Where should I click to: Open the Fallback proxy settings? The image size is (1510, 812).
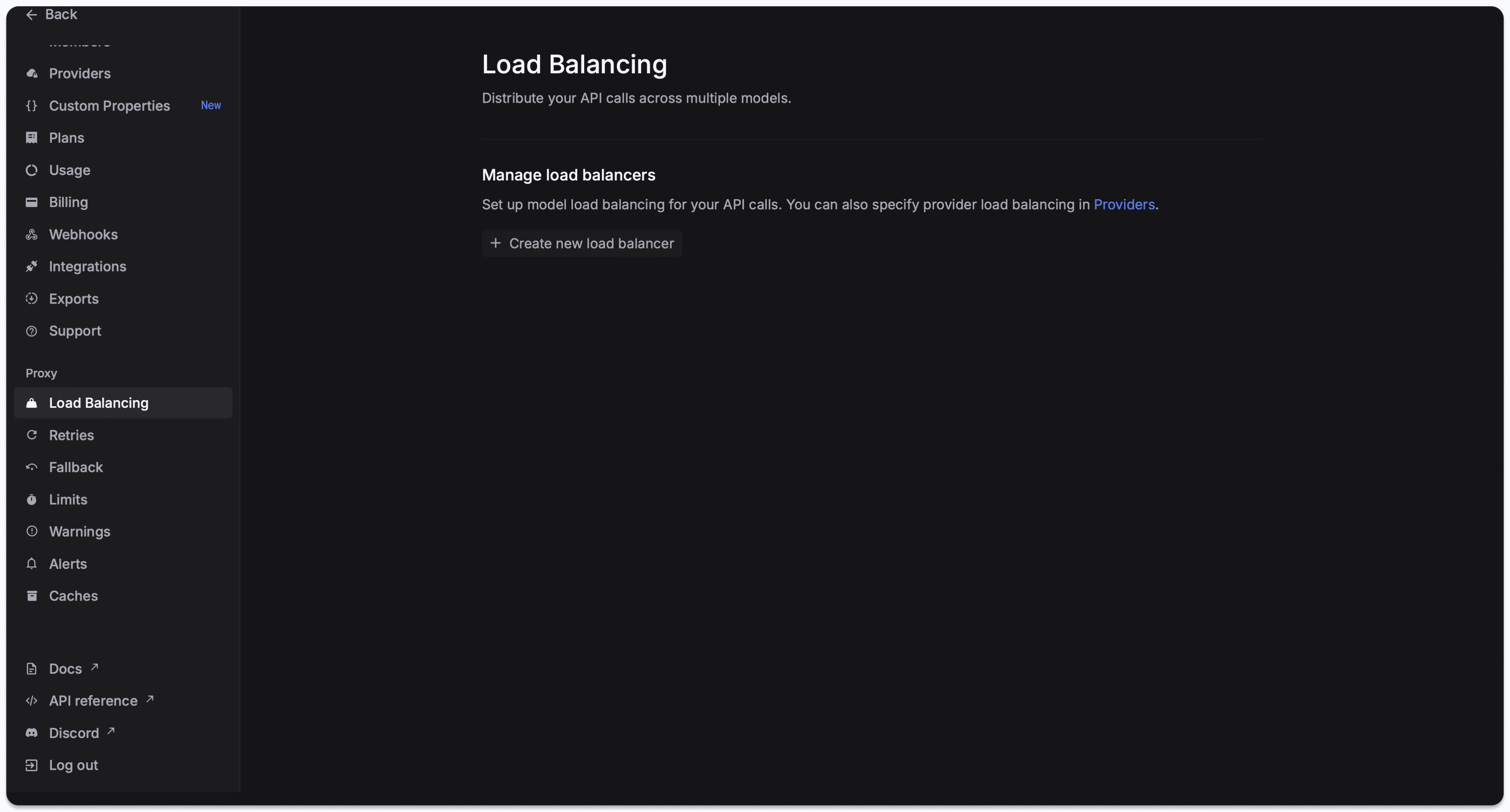[x=123, y=468]
